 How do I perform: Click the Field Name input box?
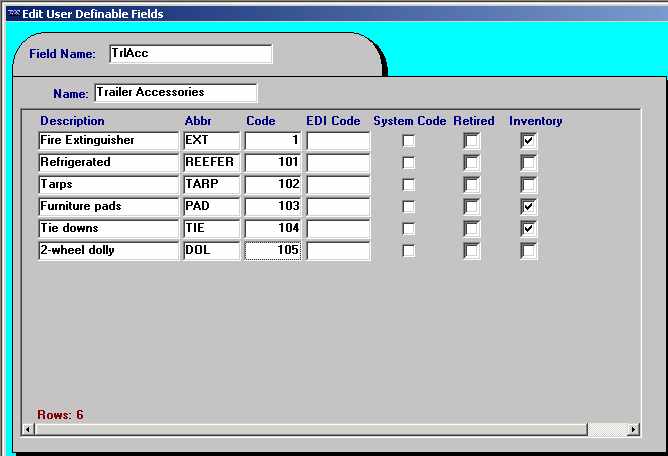tap(189, 54)
